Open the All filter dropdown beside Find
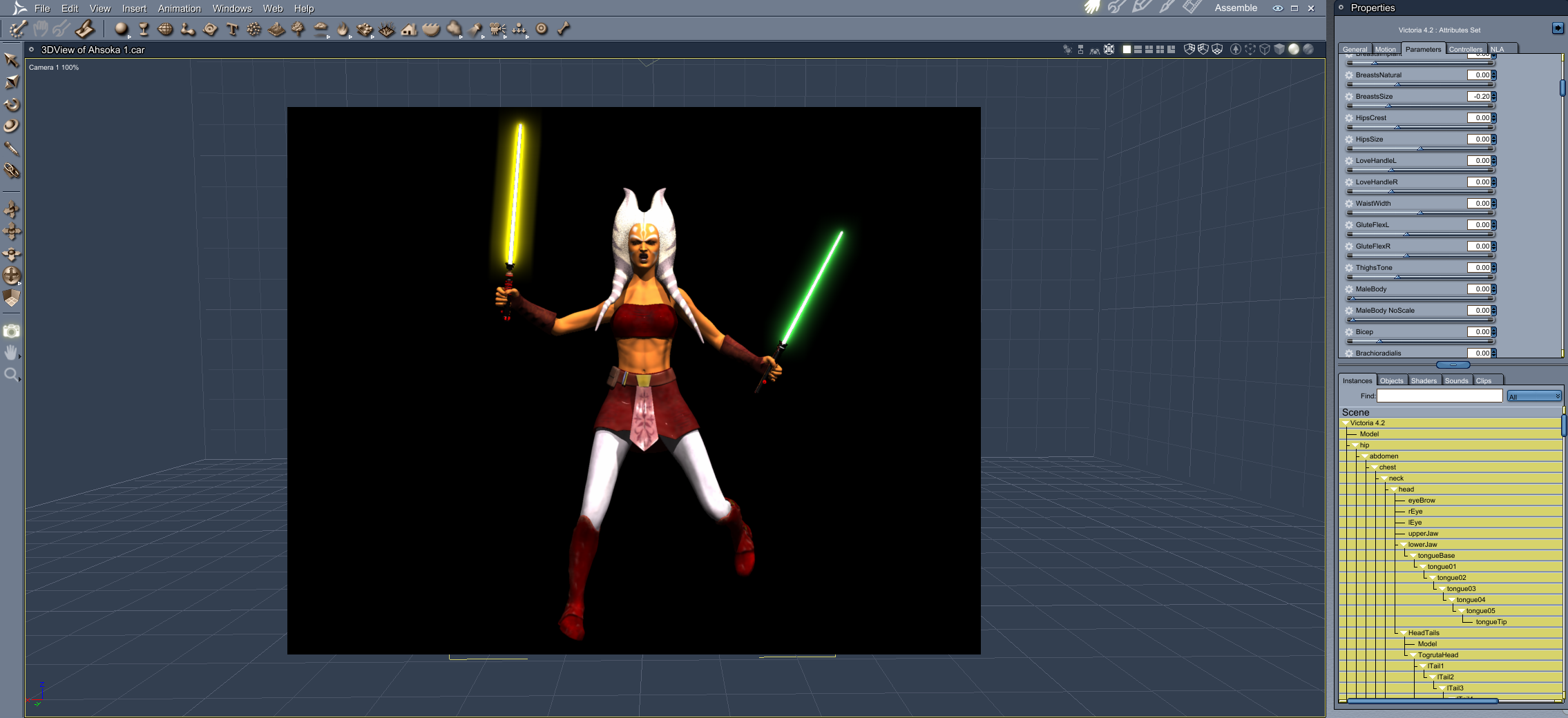This screenshot has height=718, width=1568. tap(1534, 396)
